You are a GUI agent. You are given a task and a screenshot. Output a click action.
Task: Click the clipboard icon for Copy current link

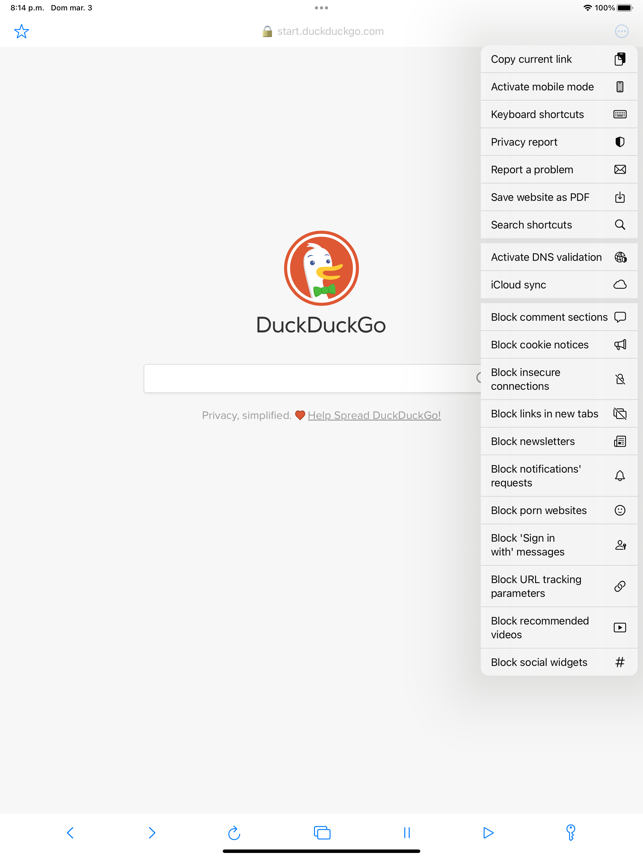click(619, 59)
